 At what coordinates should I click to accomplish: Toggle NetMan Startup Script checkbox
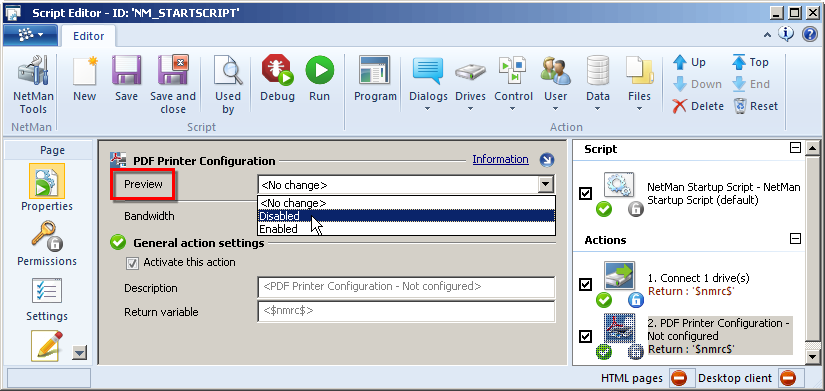click(x=585, y=194)
